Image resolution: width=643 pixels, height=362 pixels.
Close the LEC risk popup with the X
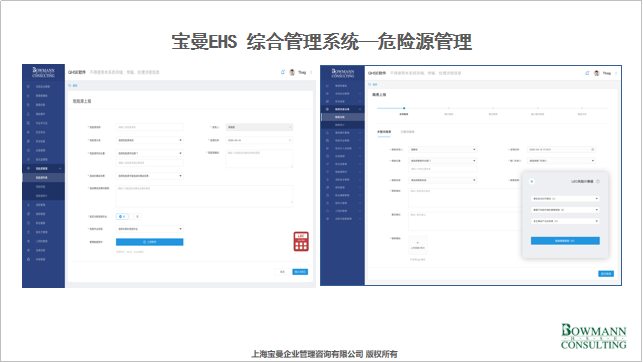coord(532,181)
